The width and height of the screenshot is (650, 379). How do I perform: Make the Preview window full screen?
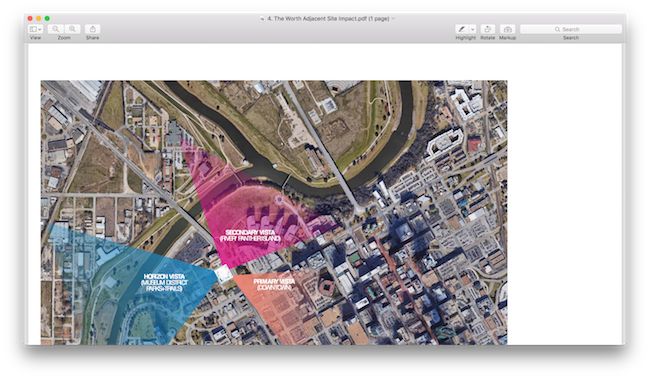pos(47,18)
